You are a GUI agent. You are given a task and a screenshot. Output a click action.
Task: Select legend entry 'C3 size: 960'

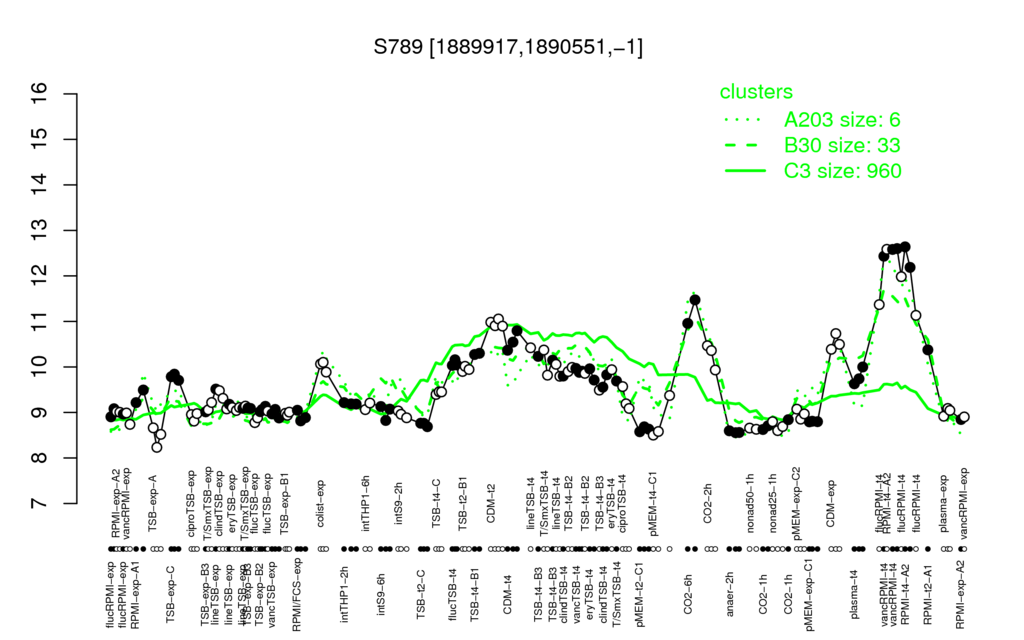(843, 170)
